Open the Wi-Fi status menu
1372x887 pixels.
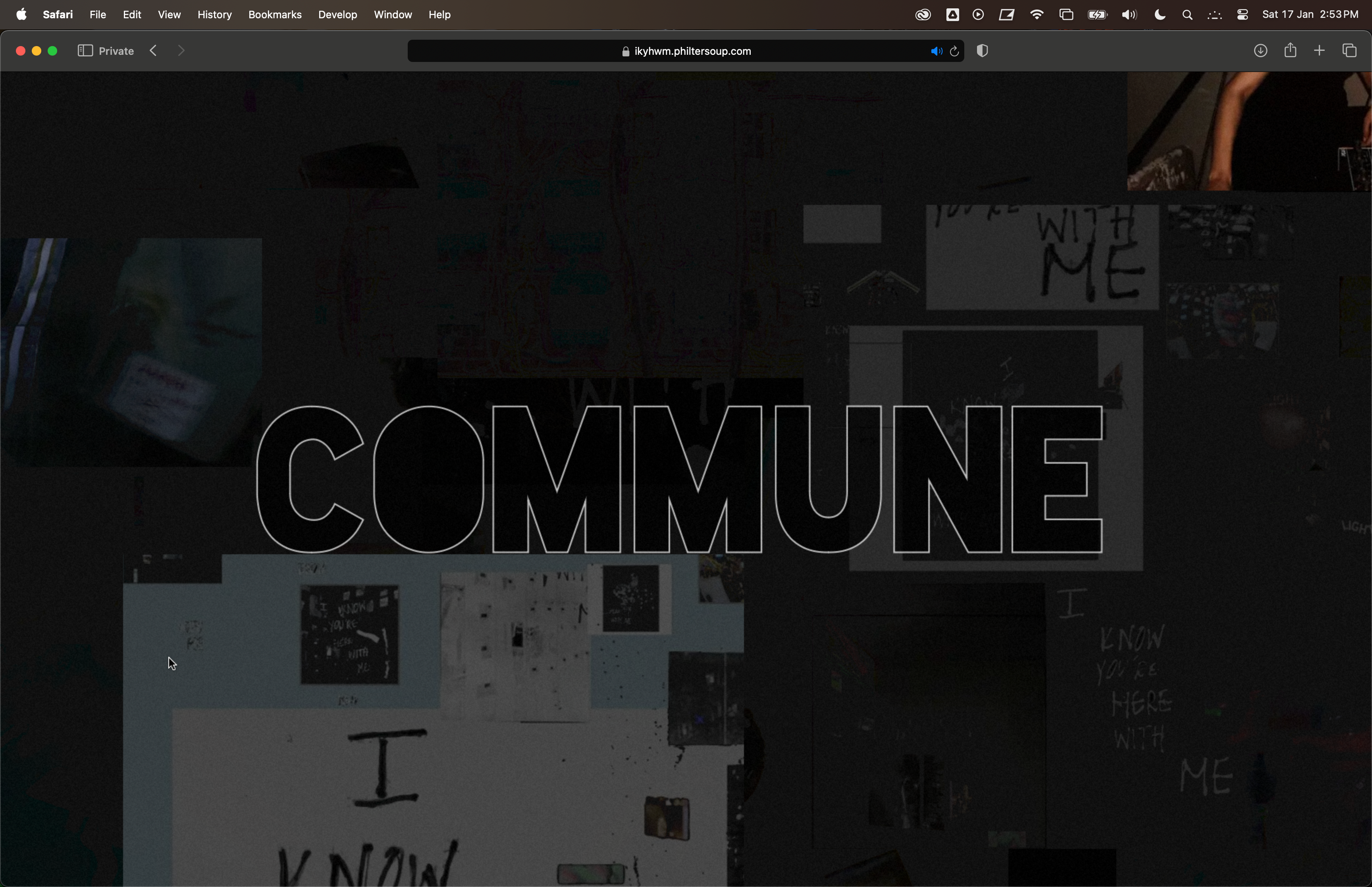point(1036,14)
